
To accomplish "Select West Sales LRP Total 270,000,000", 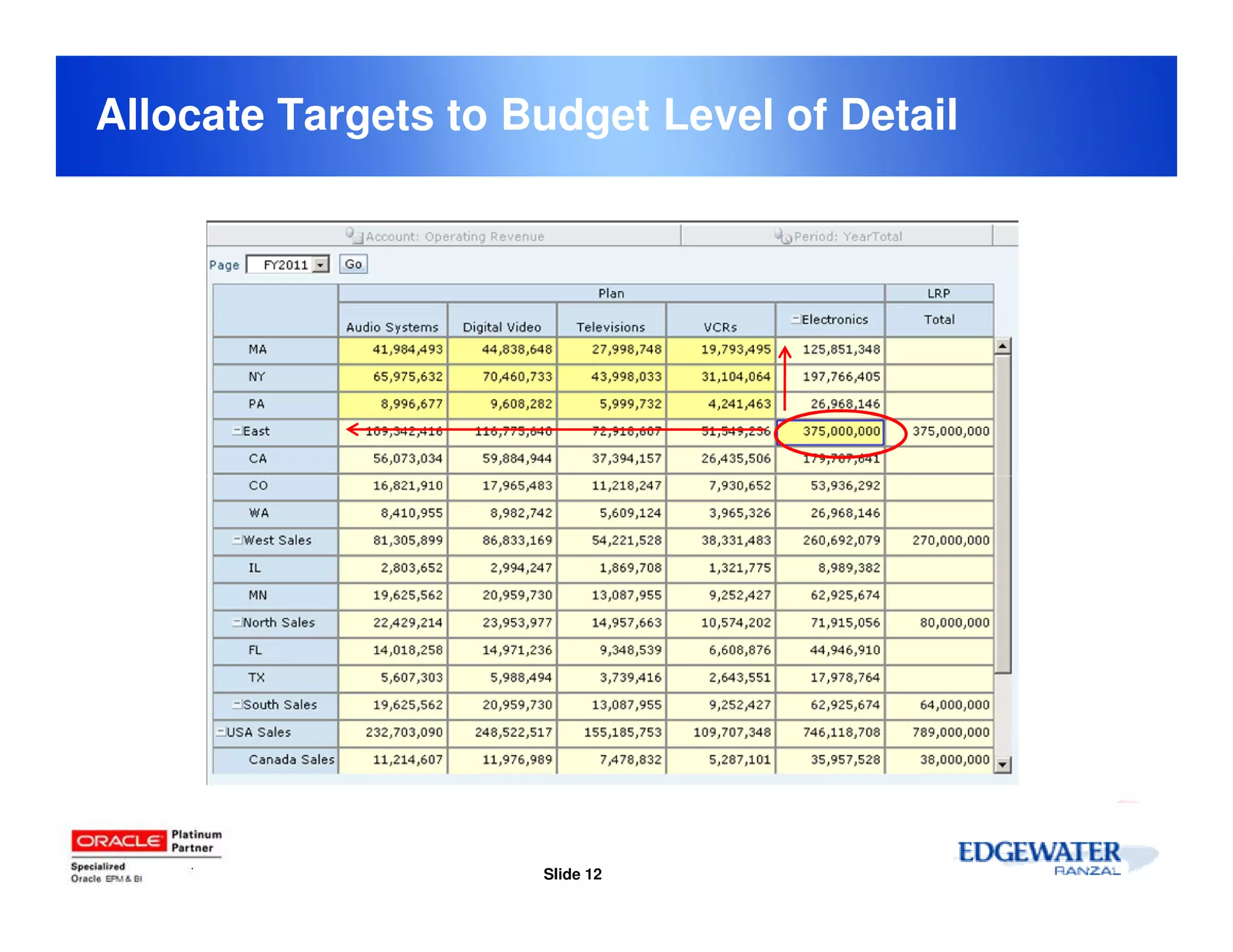I will 939,540.
